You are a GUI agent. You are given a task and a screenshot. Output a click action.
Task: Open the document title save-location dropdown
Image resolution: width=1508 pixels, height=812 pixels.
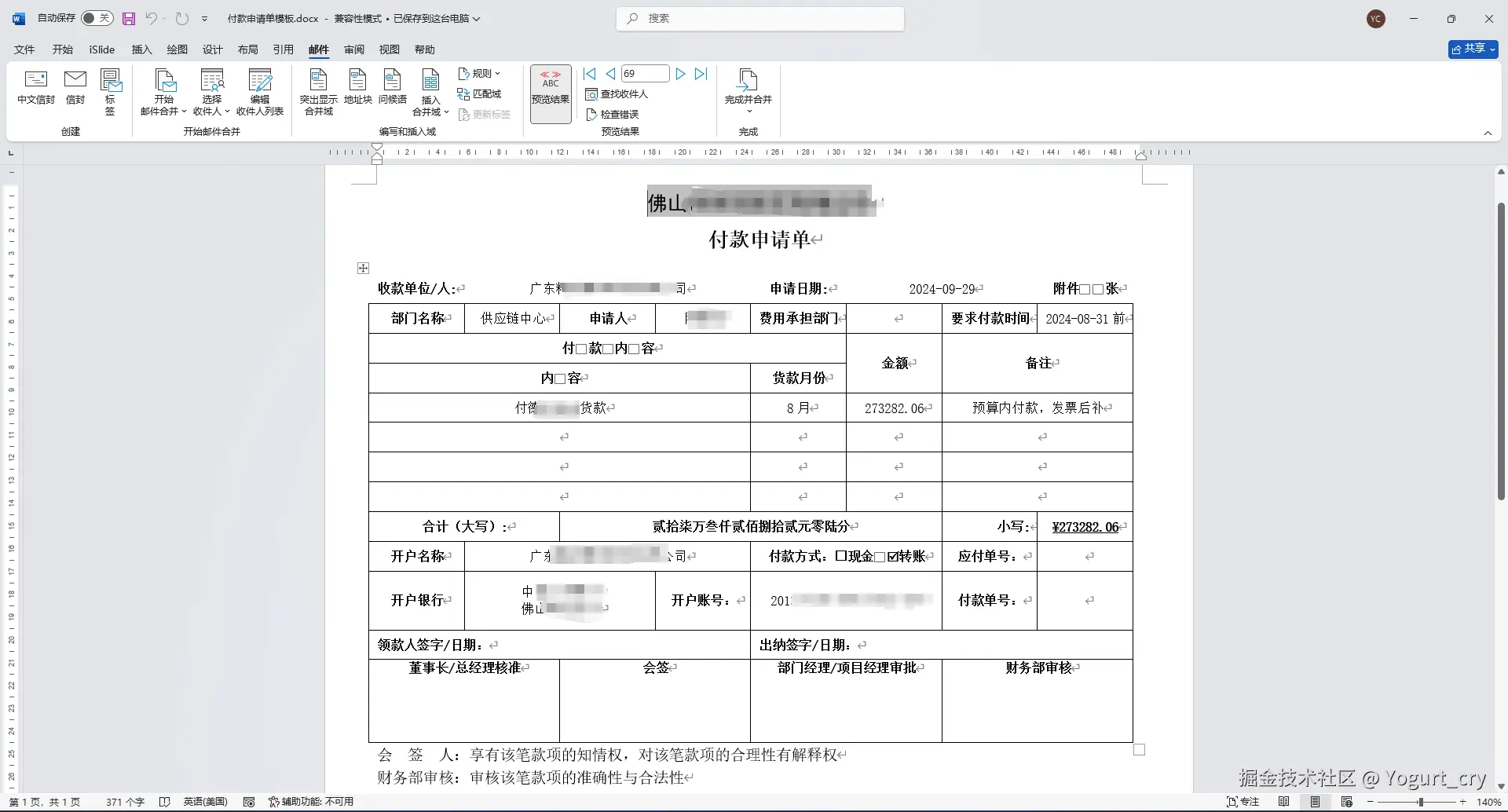476,18
